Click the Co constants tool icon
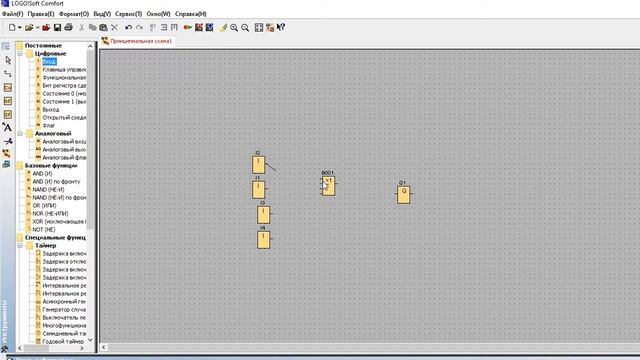640x360 pixels. [x=8, y=87]
